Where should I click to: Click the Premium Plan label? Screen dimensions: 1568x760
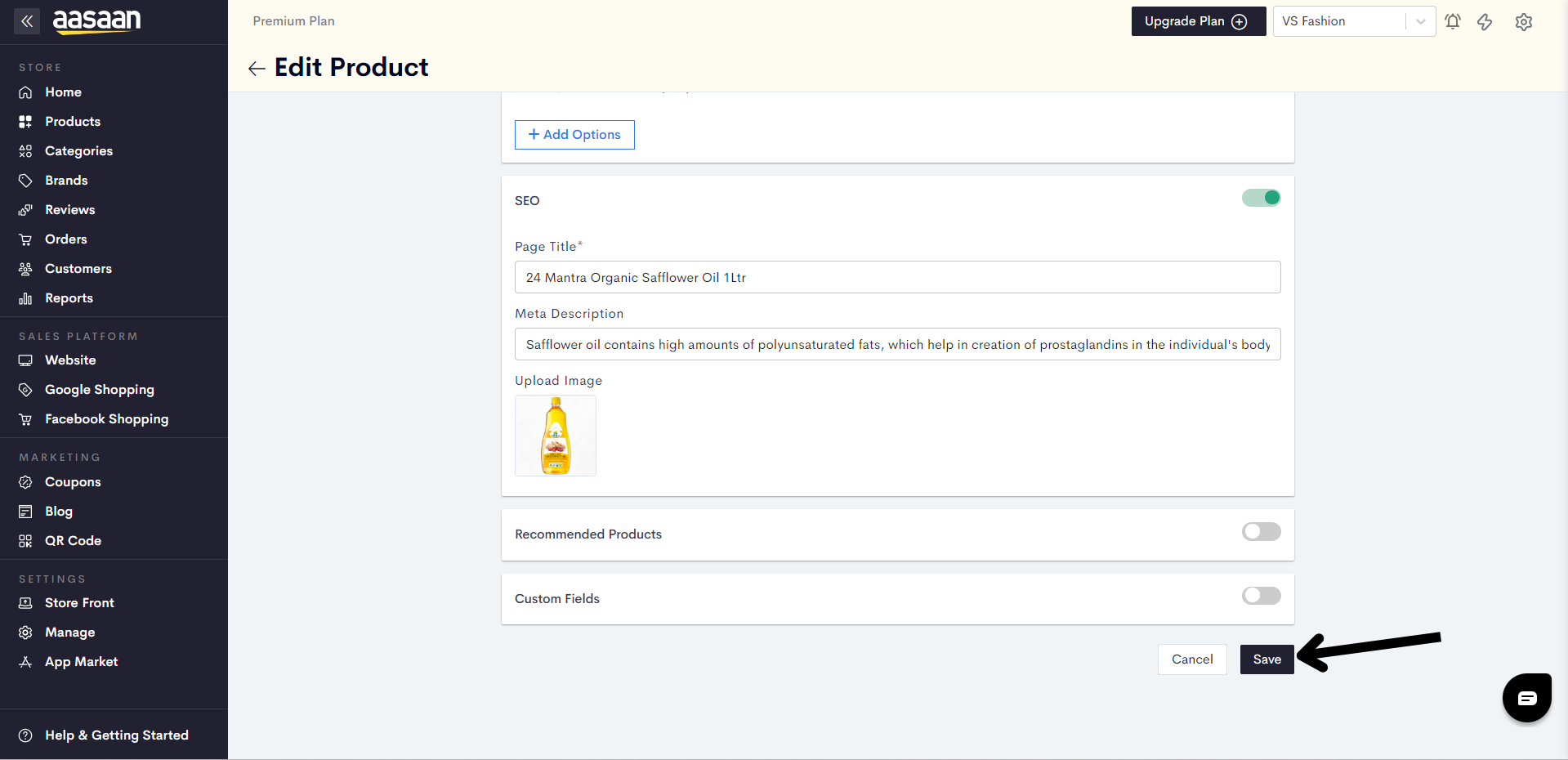pyautogui.click(x=293, y=21)
